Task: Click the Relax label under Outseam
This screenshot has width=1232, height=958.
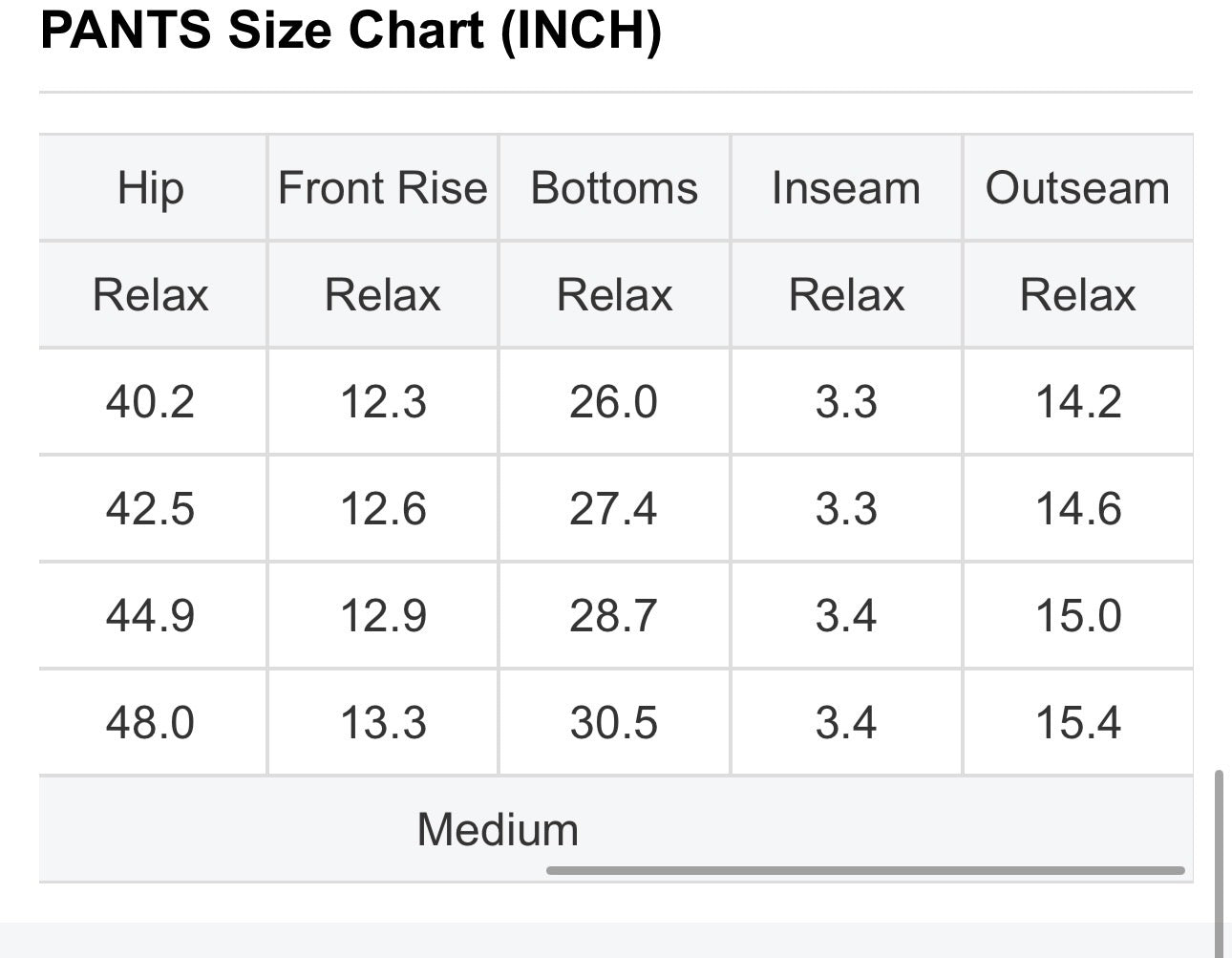Action: point(1078,294)
